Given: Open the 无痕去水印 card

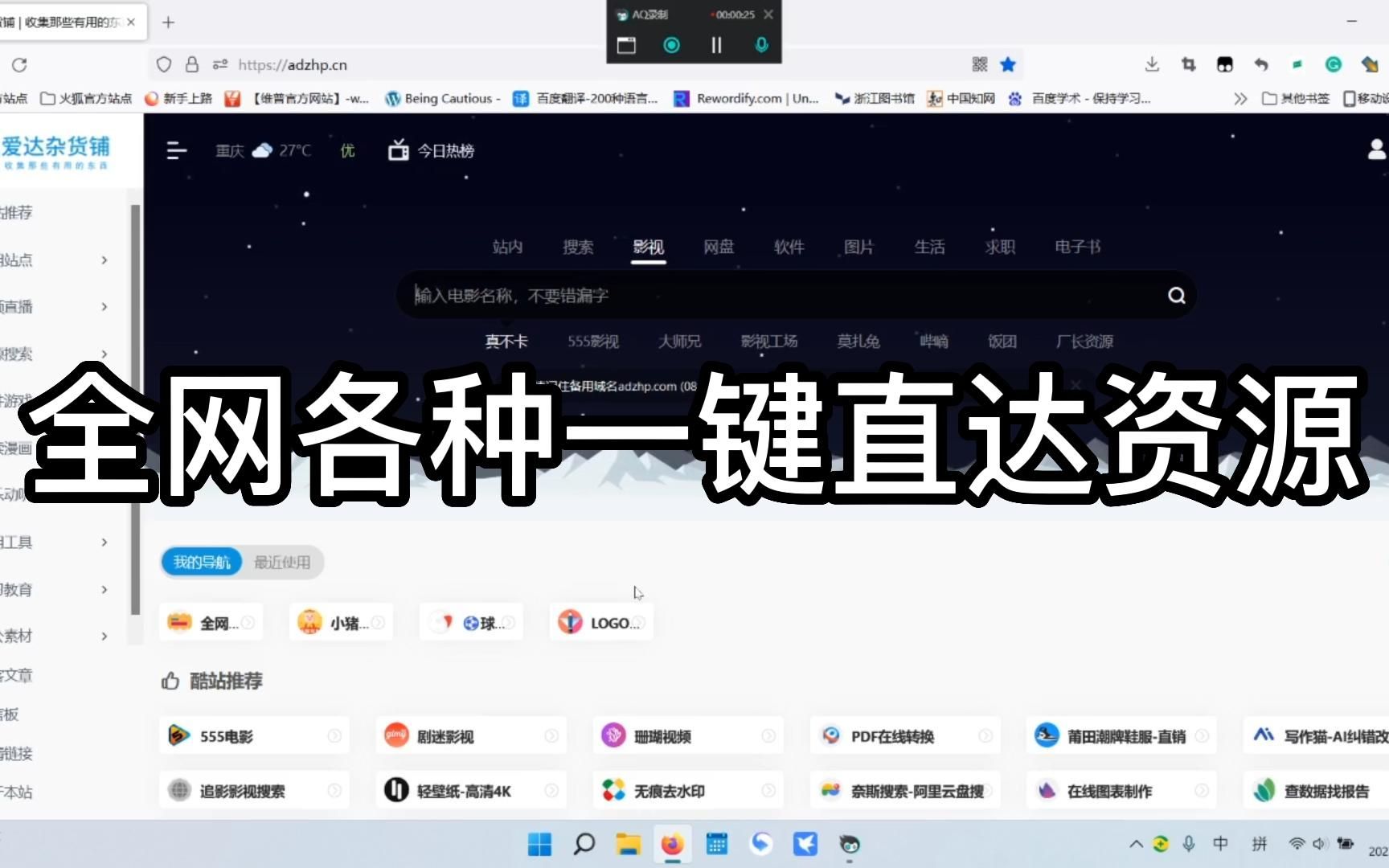Looking at the screenshot, I should click(x=688, y=791).
